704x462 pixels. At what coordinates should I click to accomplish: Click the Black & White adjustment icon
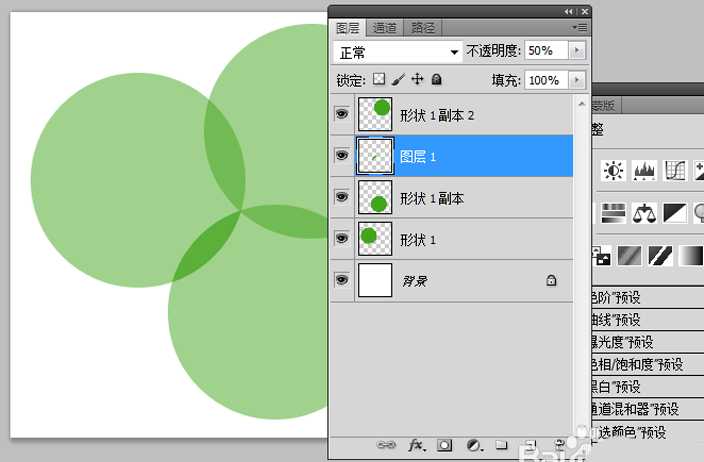point(675,212)
